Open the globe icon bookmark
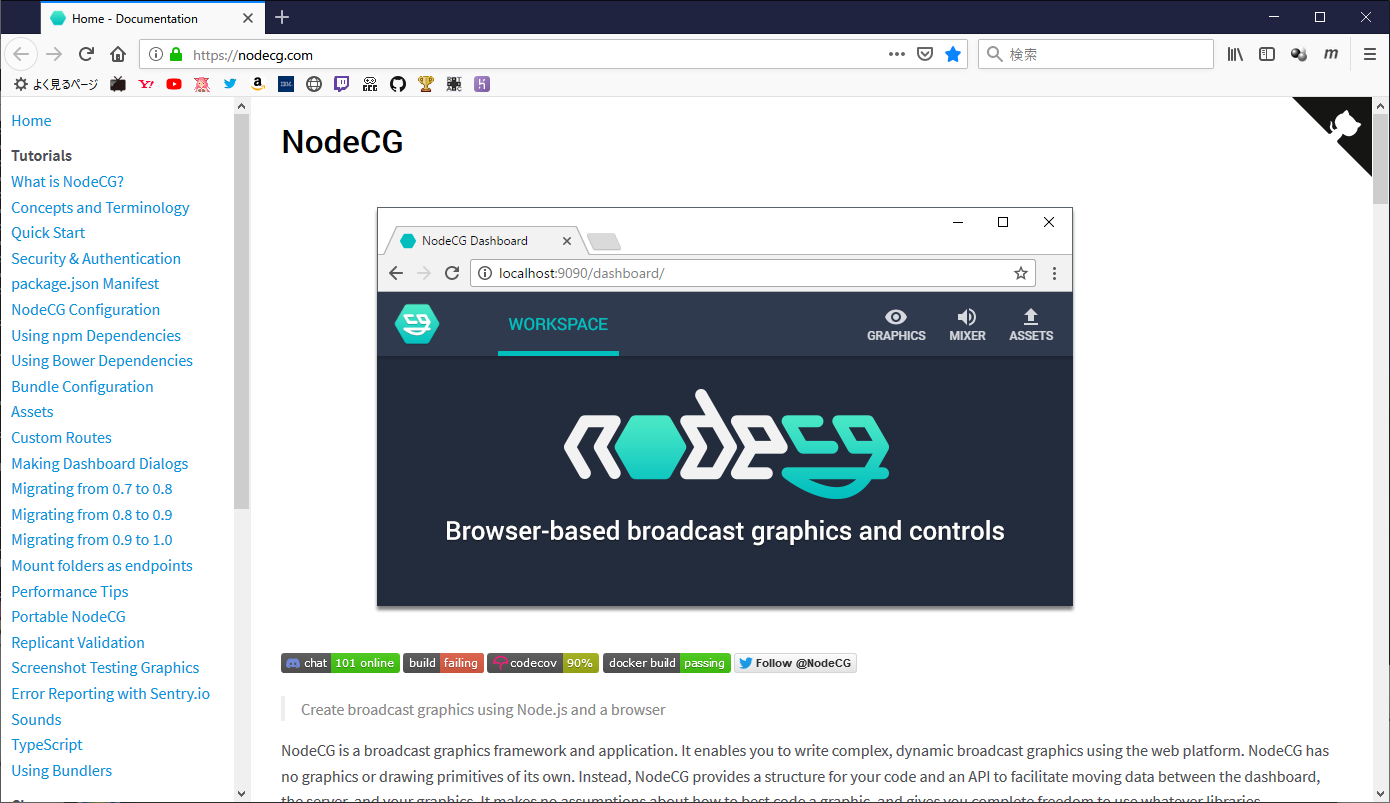This screenshot has height=803, width=1390. [x=314, y=84]
